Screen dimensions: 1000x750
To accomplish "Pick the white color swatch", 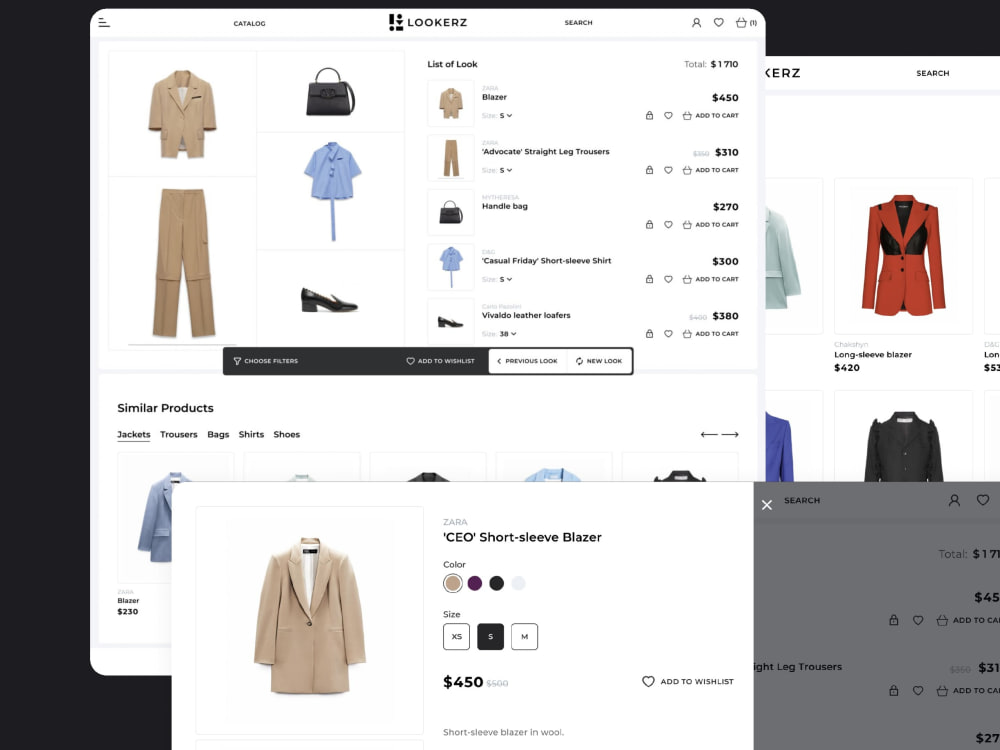I will pyautogui.click(x=518, y=583).
